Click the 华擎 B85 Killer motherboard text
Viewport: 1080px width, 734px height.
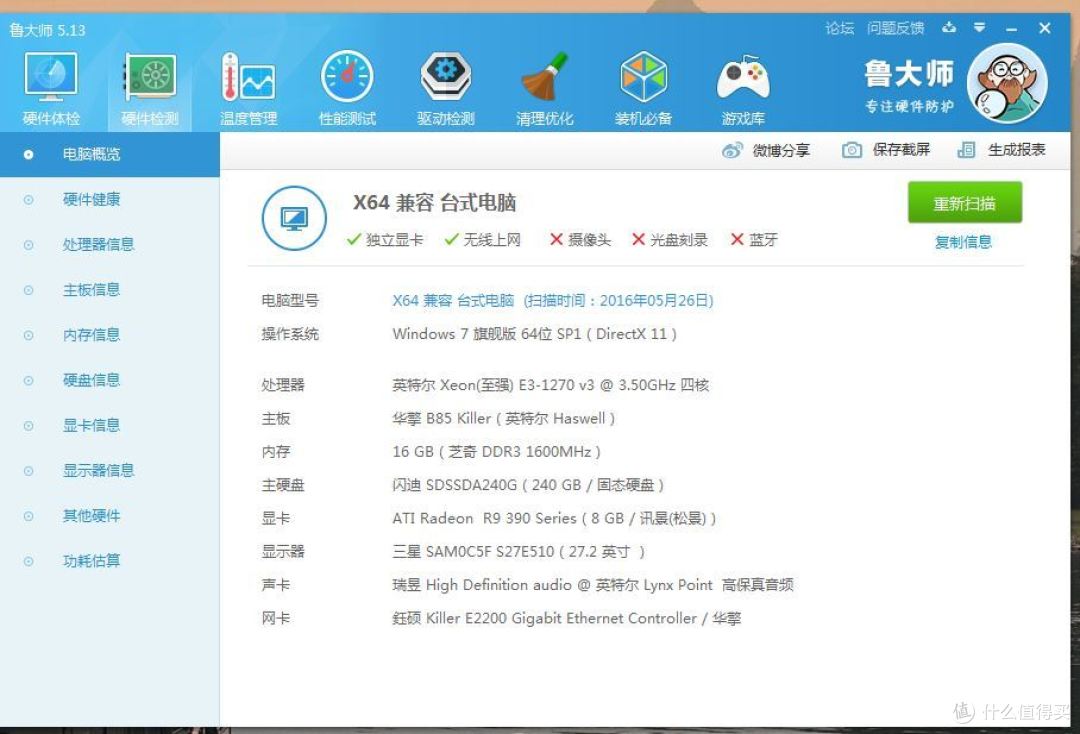click(503, 419)
